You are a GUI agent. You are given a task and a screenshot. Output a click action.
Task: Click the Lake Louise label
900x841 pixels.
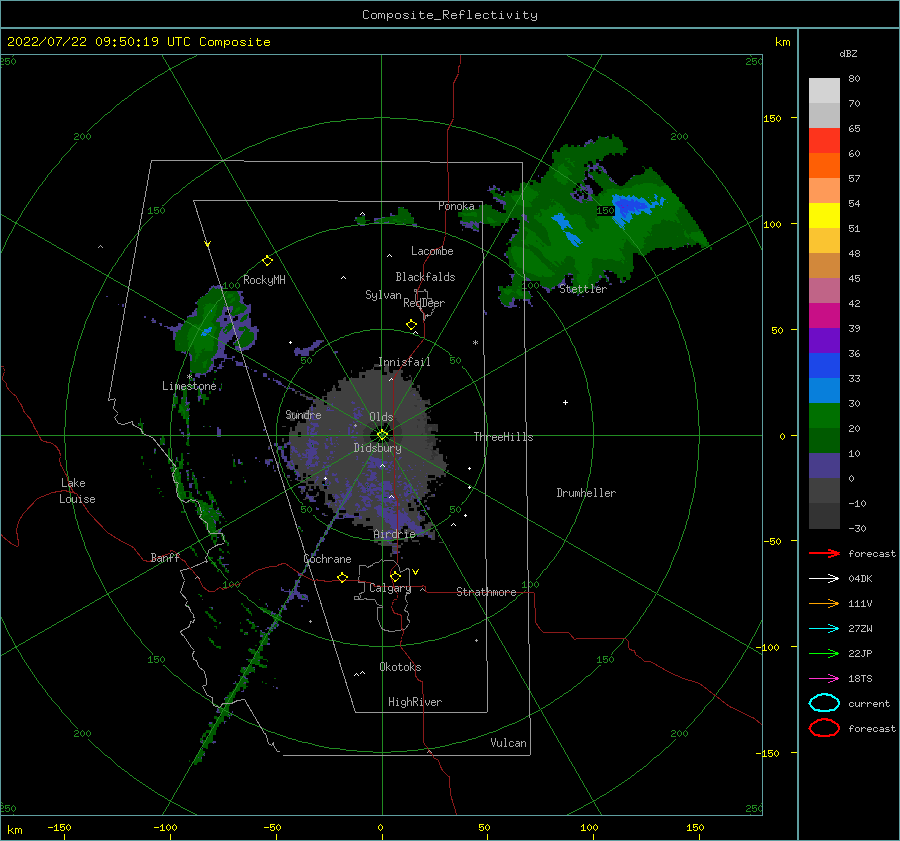(x=77, y=491)
